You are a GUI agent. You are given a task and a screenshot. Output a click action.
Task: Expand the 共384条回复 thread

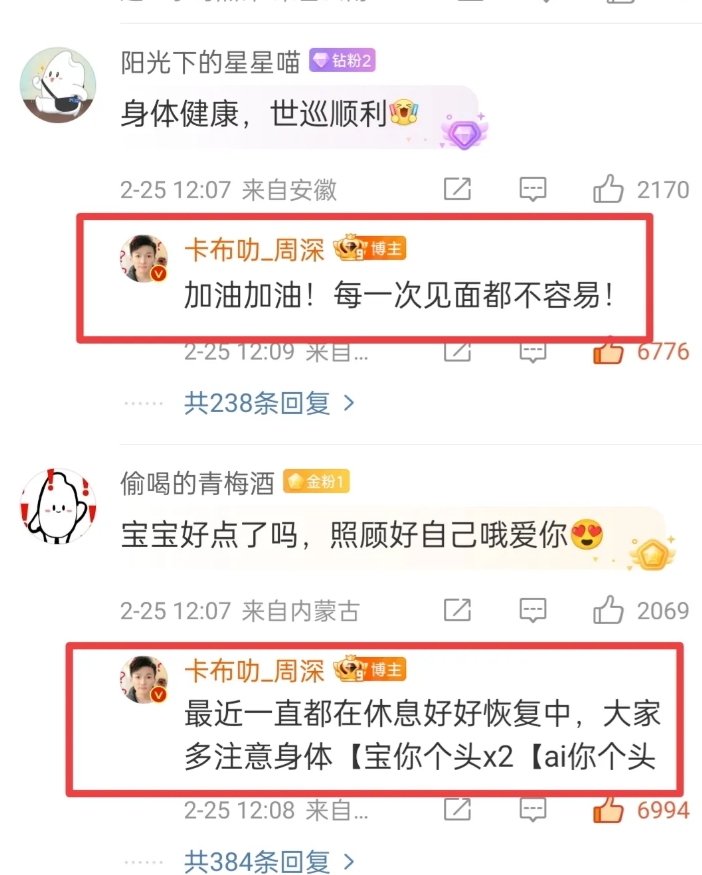click(269, 862)
